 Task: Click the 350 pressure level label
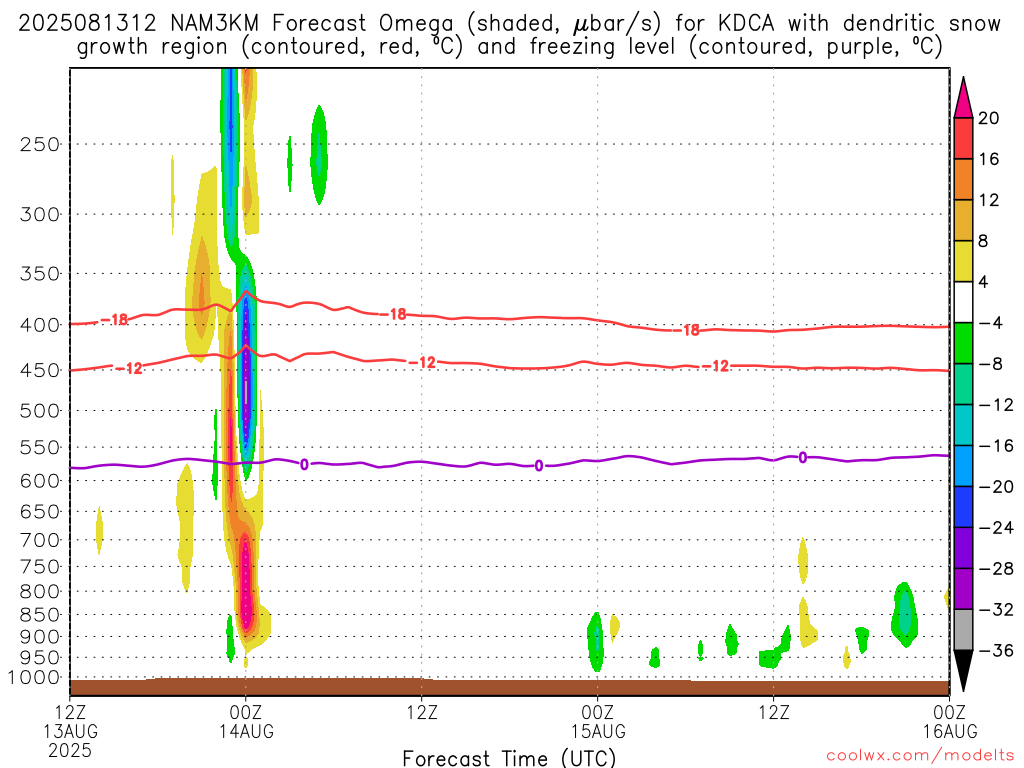click(40, 274)
